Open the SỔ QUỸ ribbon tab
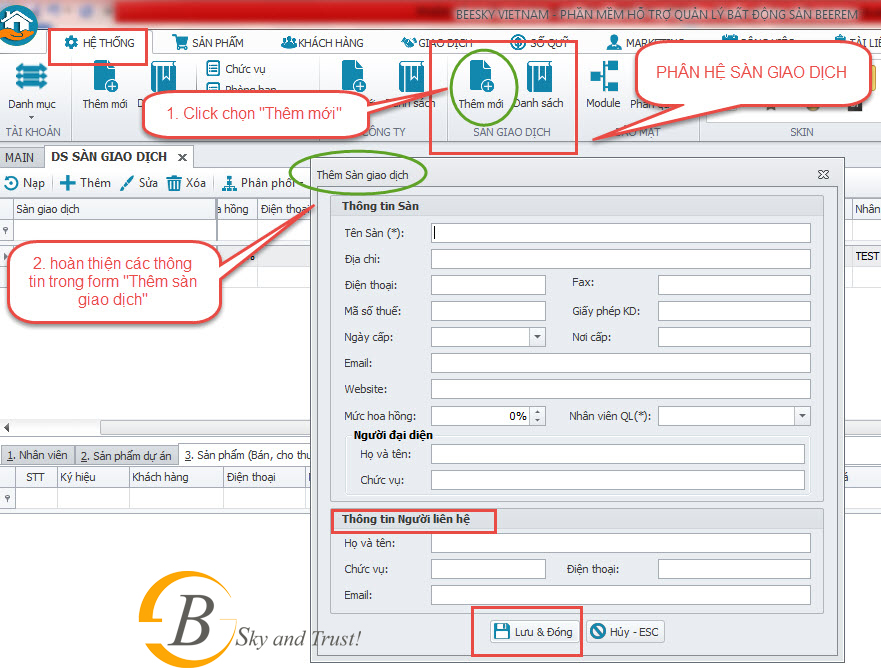Screen dimensions: 881x668 click(539, 43)
